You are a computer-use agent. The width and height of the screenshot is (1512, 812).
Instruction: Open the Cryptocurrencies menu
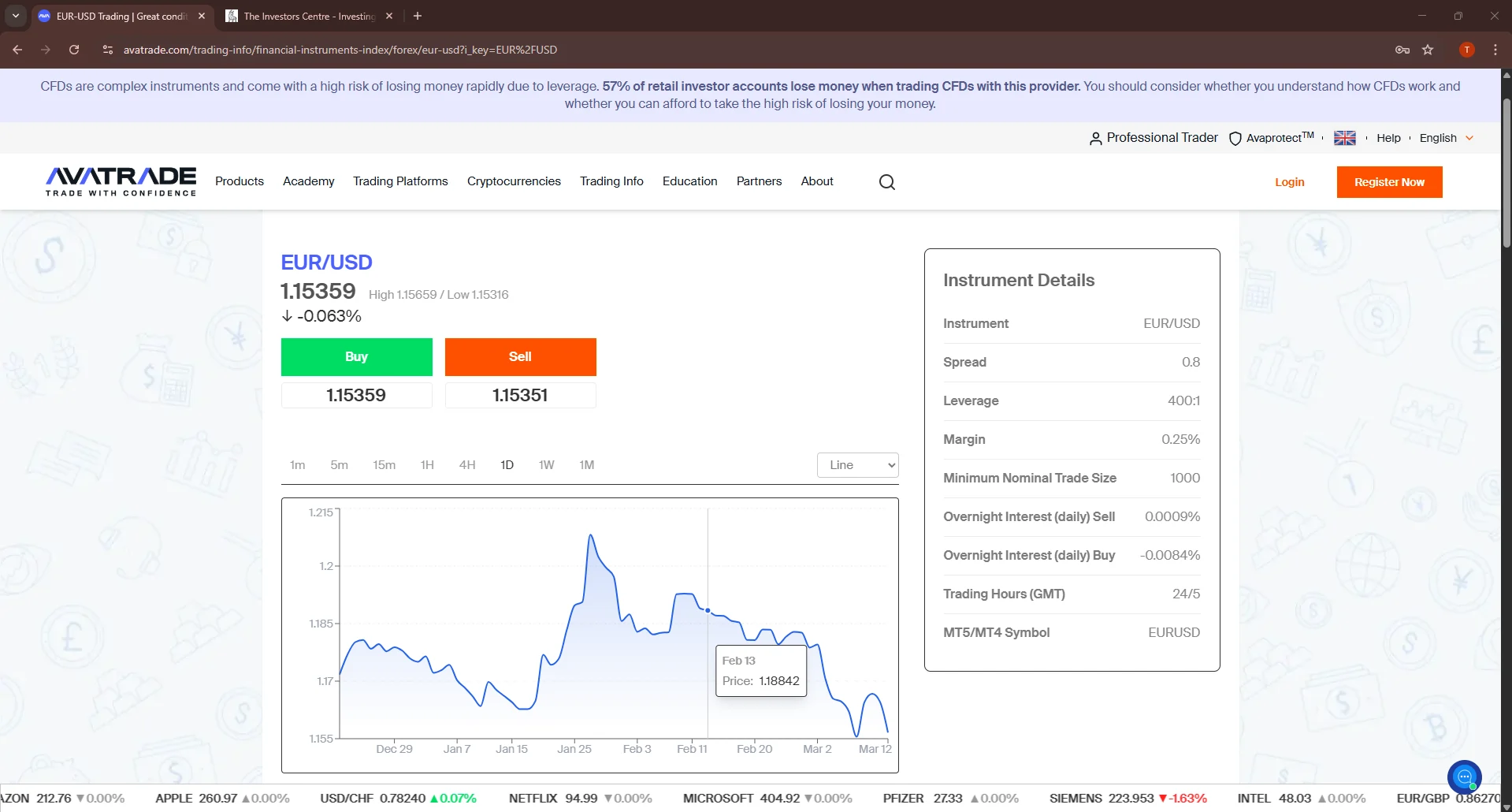point(514,181)
